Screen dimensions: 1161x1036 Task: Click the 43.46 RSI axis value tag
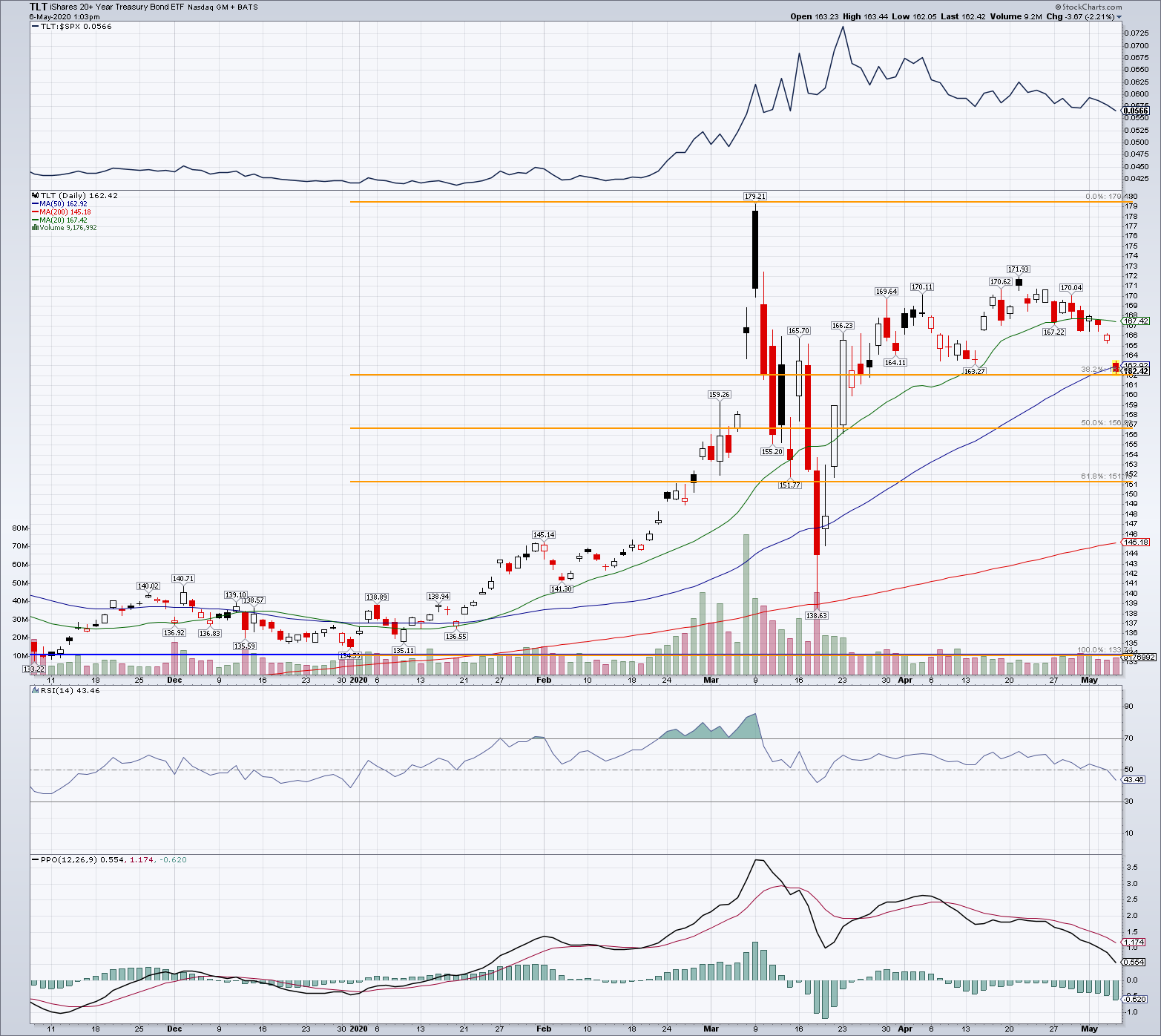pyautogui.click(x=1134, y=779)
